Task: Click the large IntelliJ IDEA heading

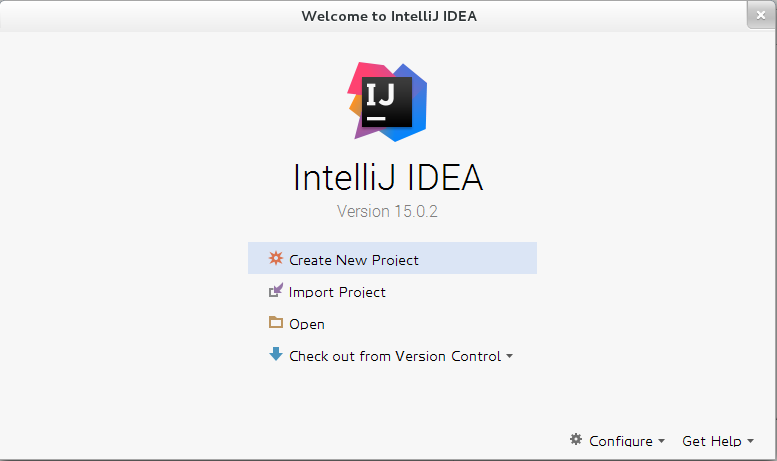Action: click(388, 178)
